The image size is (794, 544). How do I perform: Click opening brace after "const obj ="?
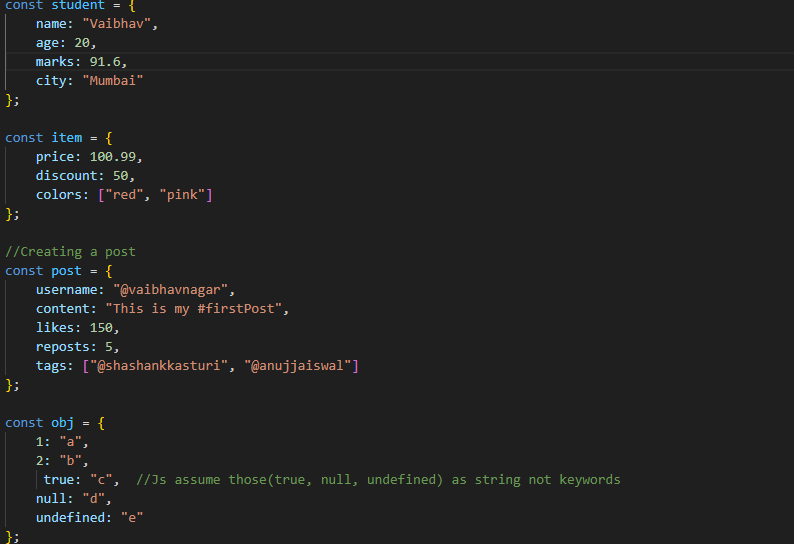tap(101, 423)
